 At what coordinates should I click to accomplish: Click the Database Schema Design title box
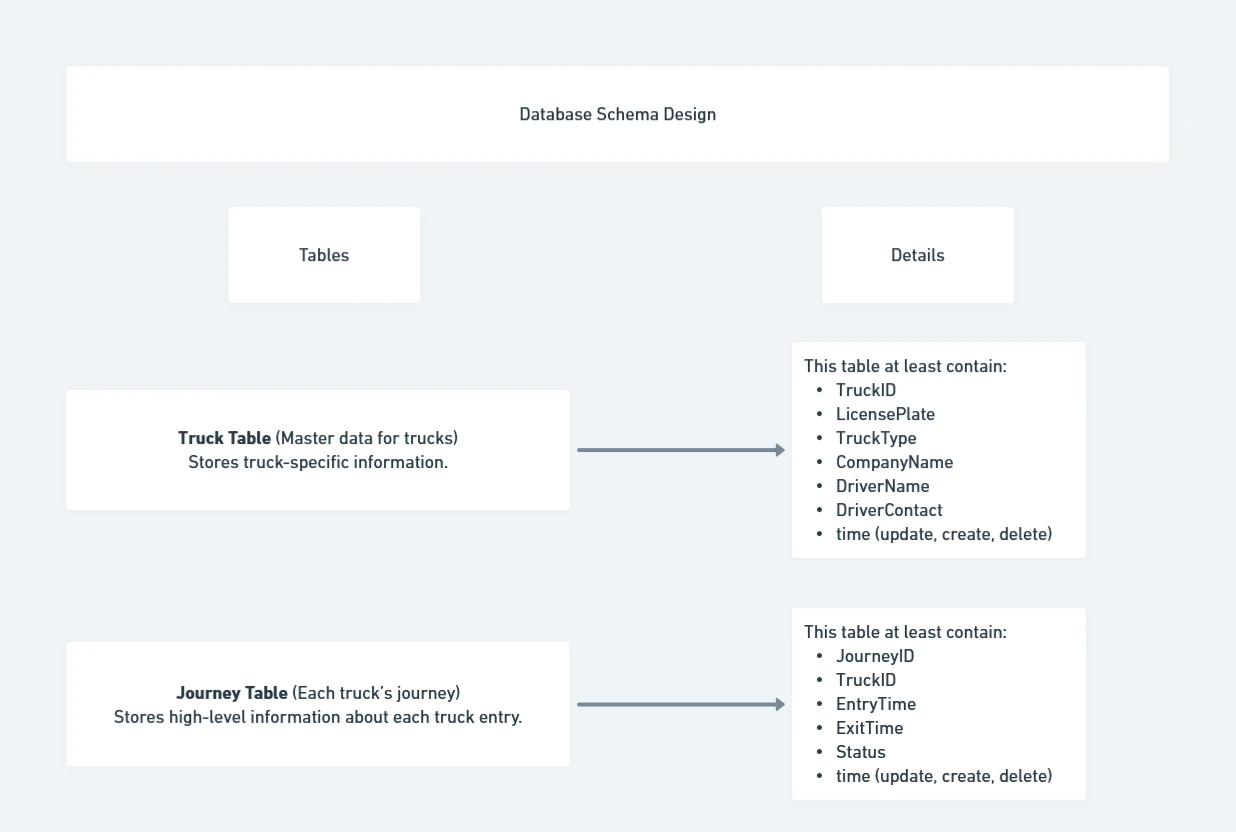[x=617, y=114]
